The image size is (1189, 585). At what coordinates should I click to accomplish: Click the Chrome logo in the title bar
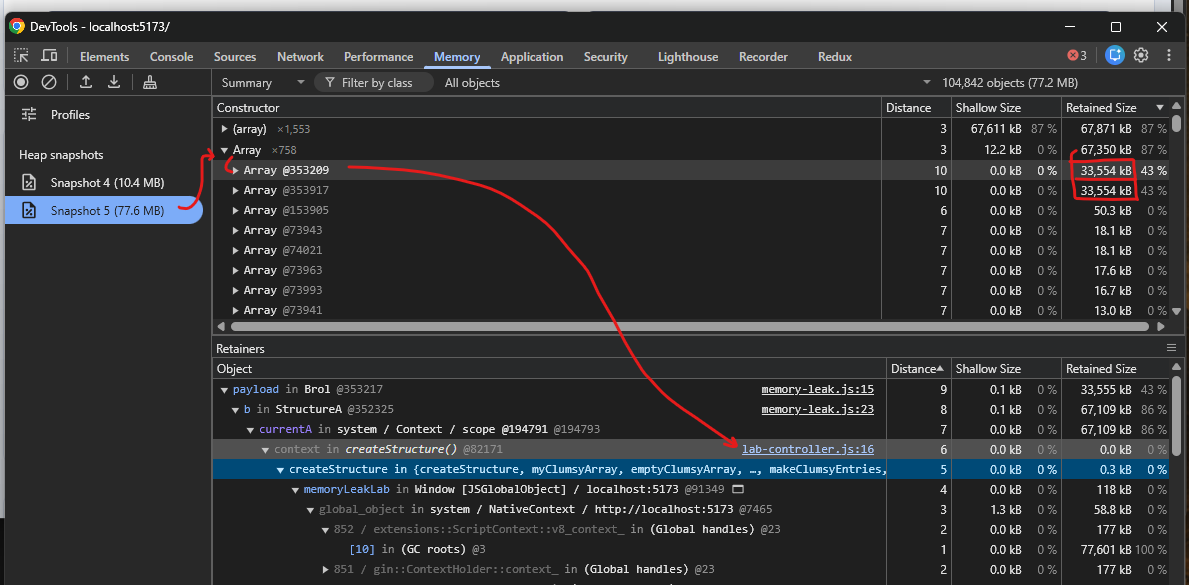[x=17, y=27]
